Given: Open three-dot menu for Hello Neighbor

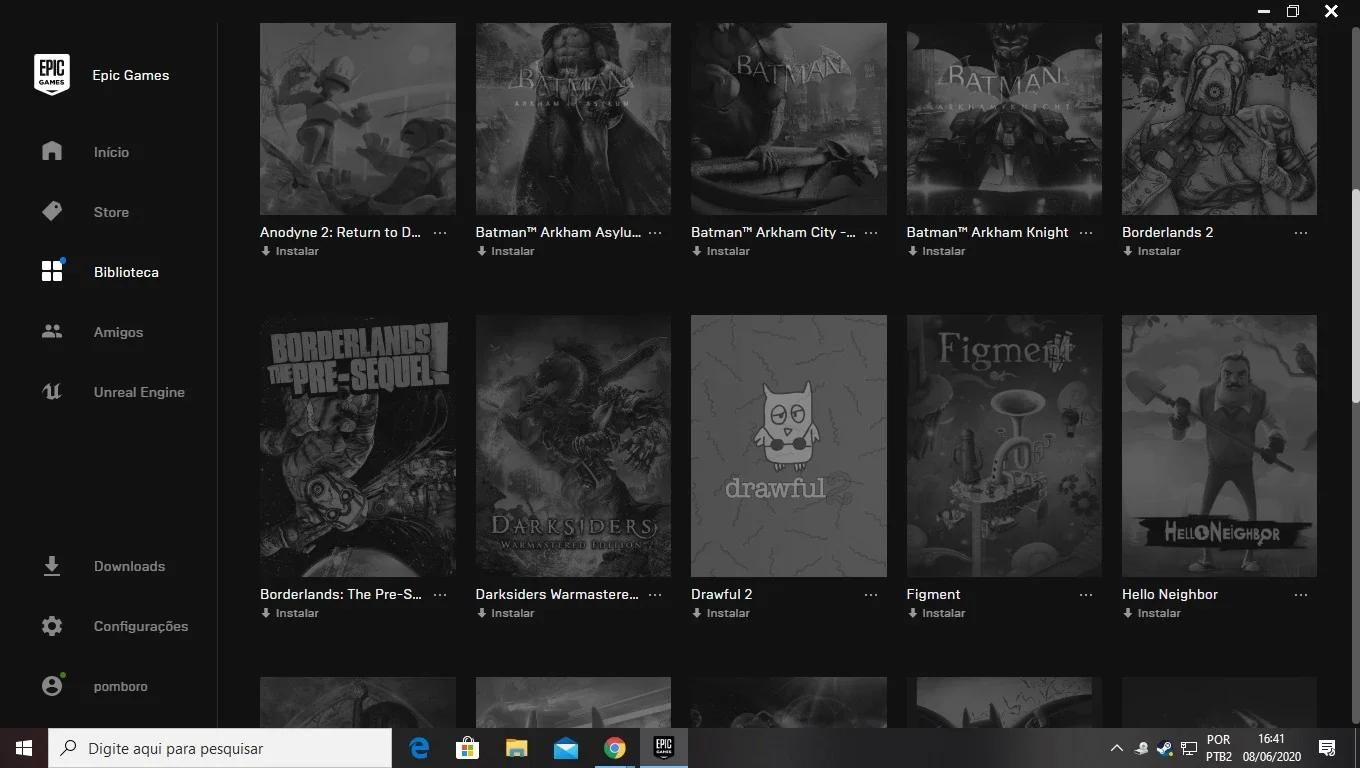Looking at the screenshot, I should [1300, 594].
